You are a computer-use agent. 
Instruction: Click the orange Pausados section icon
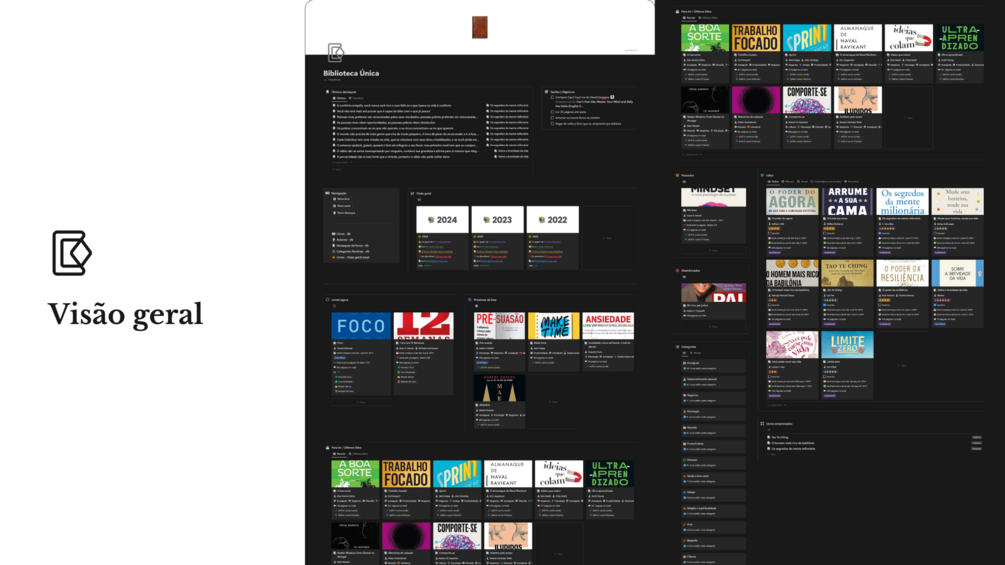click(677, 175)
